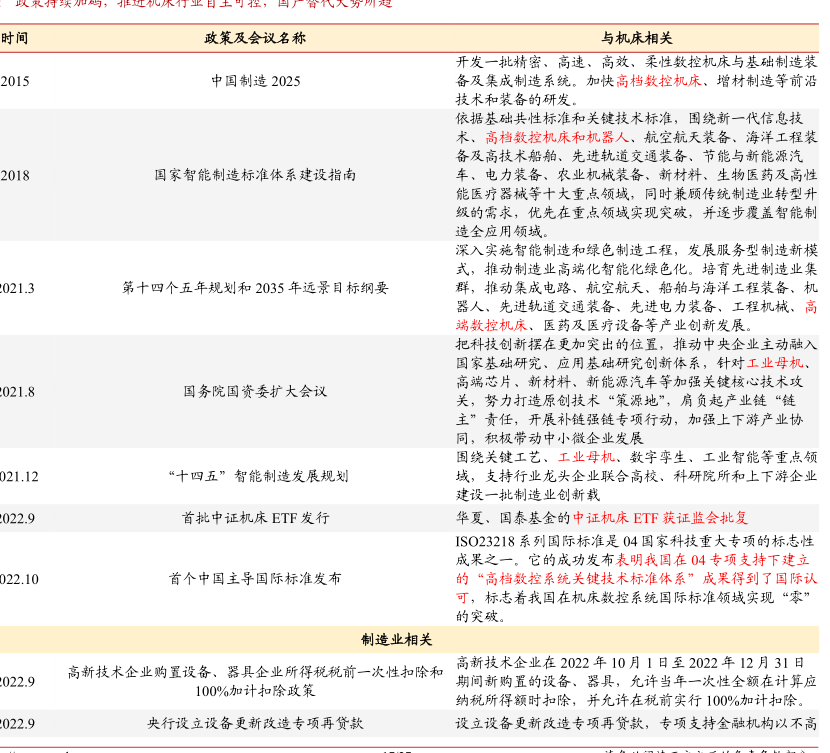
Task: Click red text 中证机床 ETF 获证监会批复
Action: point(660,518)
